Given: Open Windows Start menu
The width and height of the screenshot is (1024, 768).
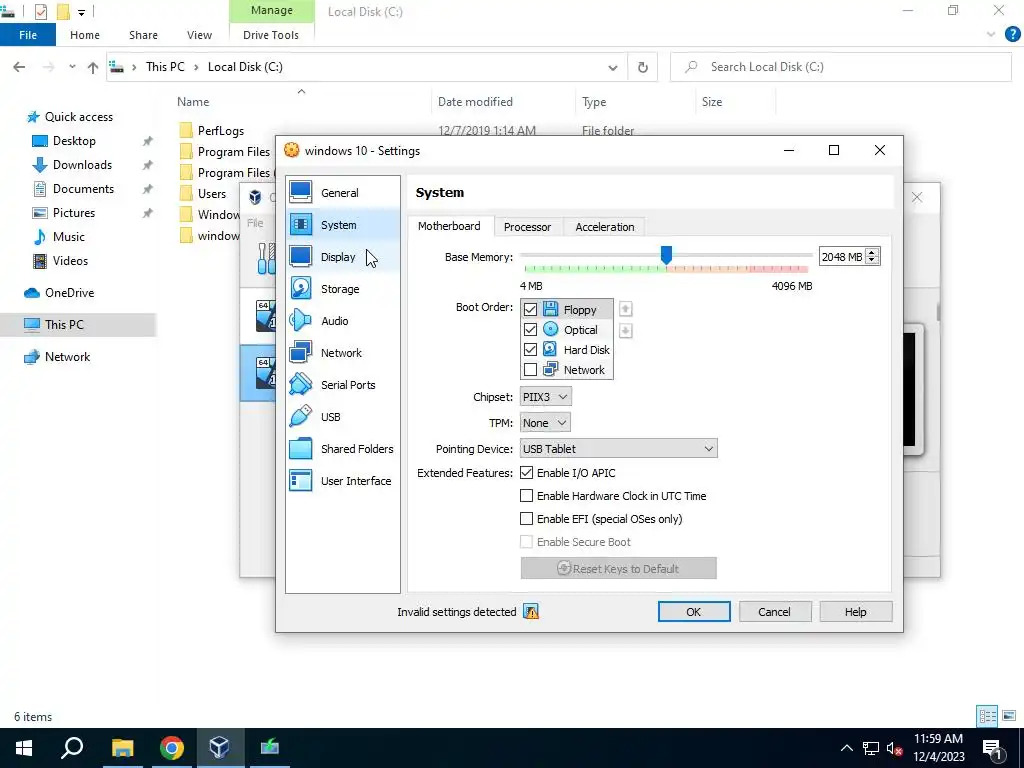Looking at the screenshot, I should (x=24, y=748).
